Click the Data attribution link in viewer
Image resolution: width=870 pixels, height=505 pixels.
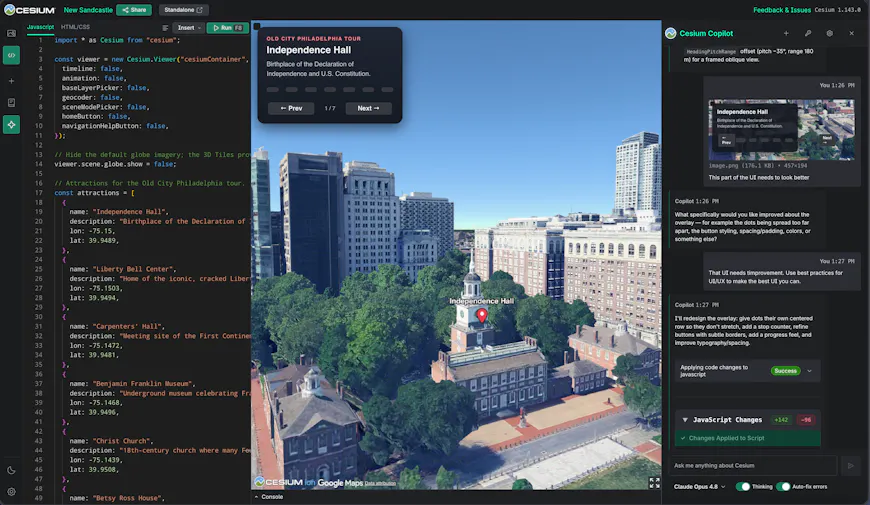point(380,484)
